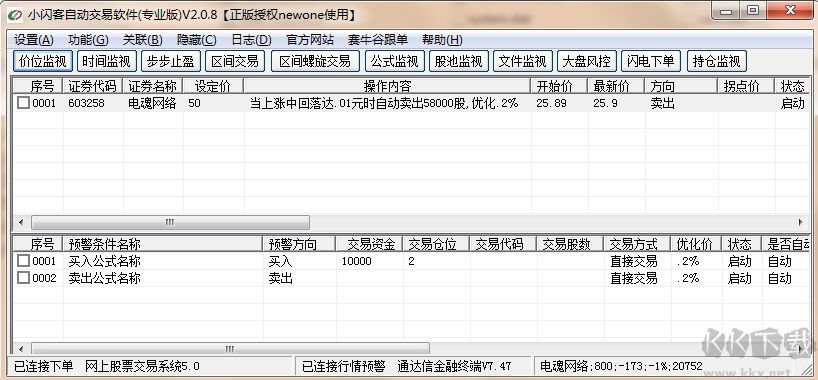Click status bar entry 已连接行情预警 通达信金融终端V7.47
This screenshot has height=380, width=818.
coord(407,366)
